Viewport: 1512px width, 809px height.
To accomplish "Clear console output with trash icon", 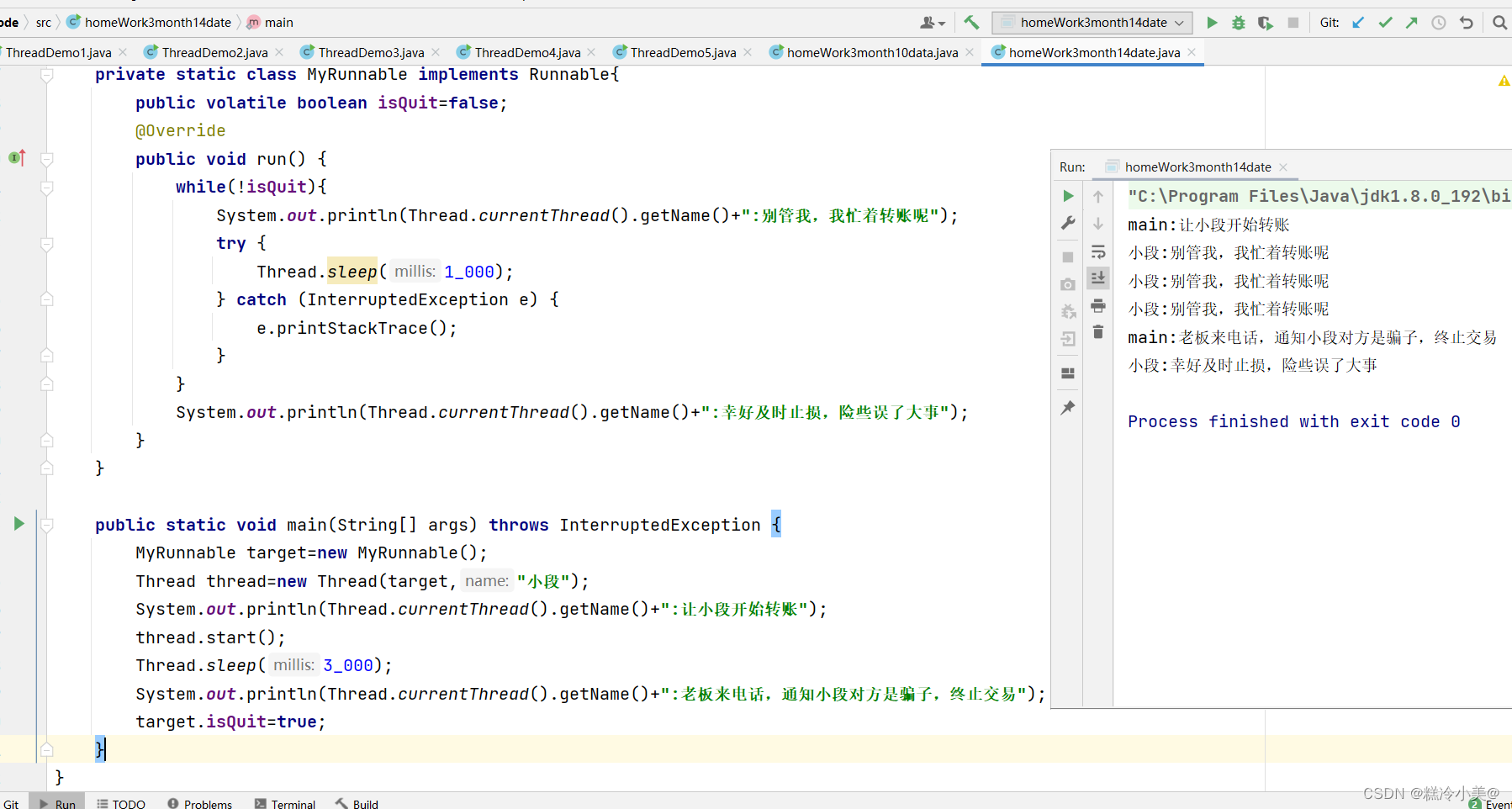I will click(1098, 332).
